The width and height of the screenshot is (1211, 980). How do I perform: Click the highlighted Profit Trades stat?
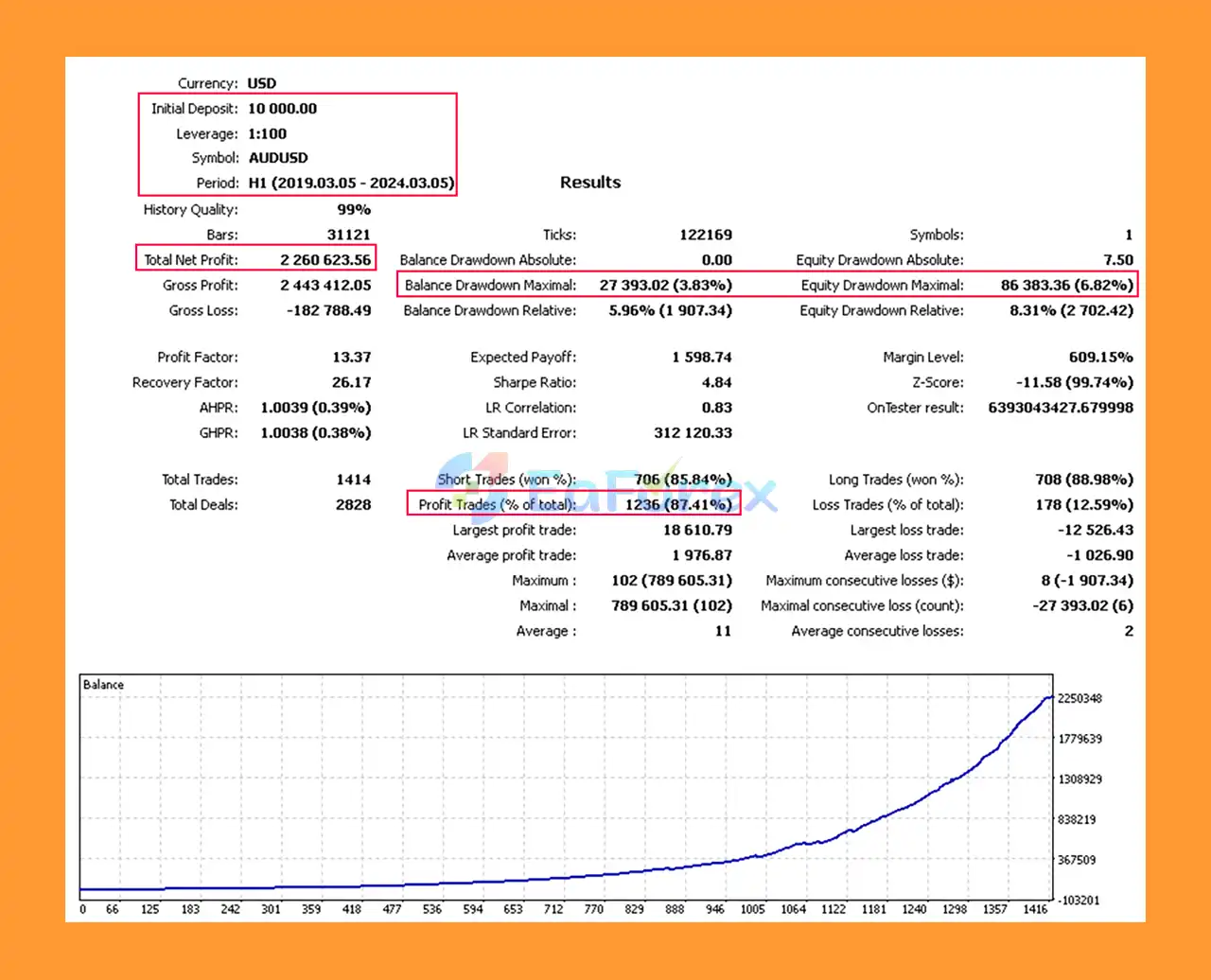678,504
